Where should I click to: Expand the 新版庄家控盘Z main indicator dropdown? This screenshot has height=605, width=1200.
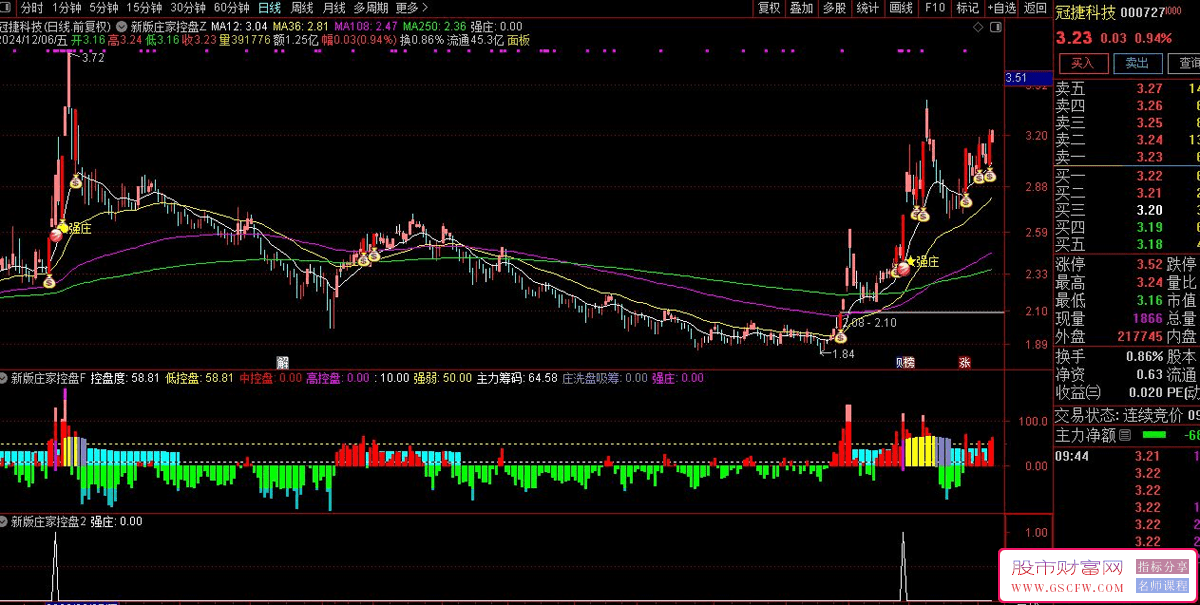click(x=121, y=26)
